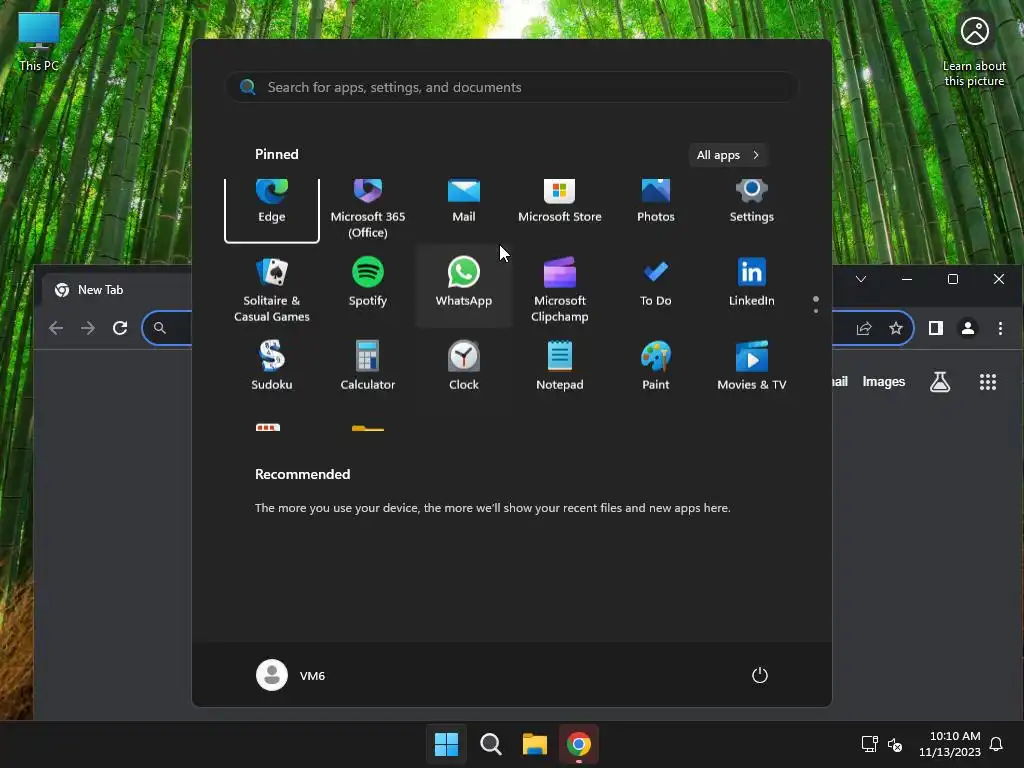
Task: Click Chrome's forward navigation arrow
Action: click(88, 328)
